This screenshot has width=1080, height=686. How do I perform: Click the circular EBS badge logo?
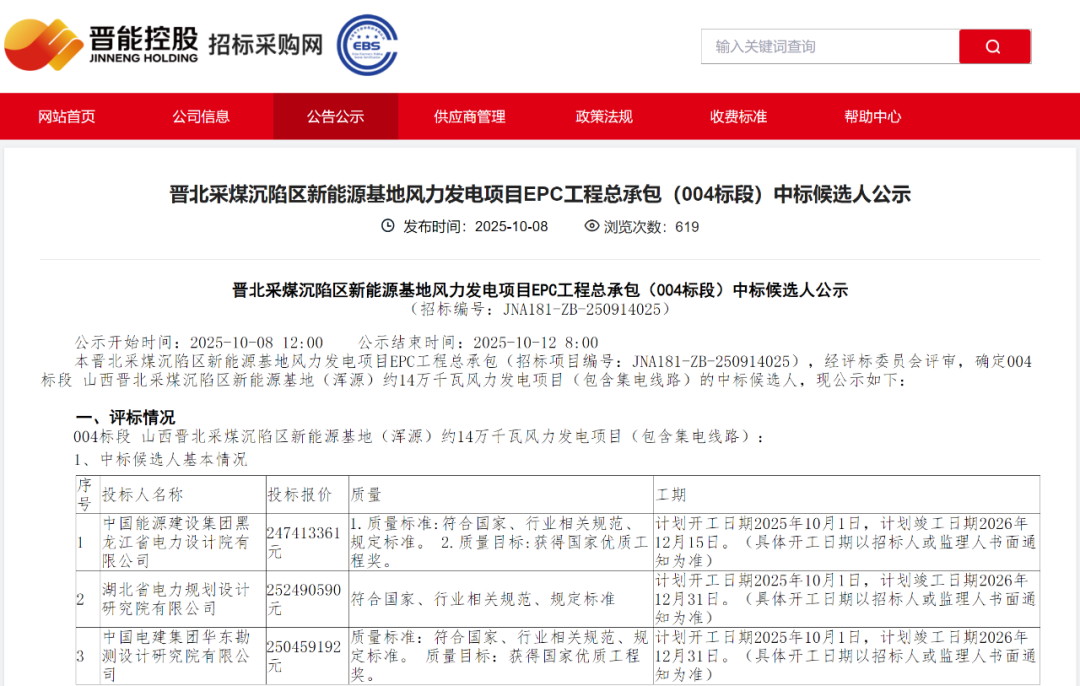coord(367,45)
